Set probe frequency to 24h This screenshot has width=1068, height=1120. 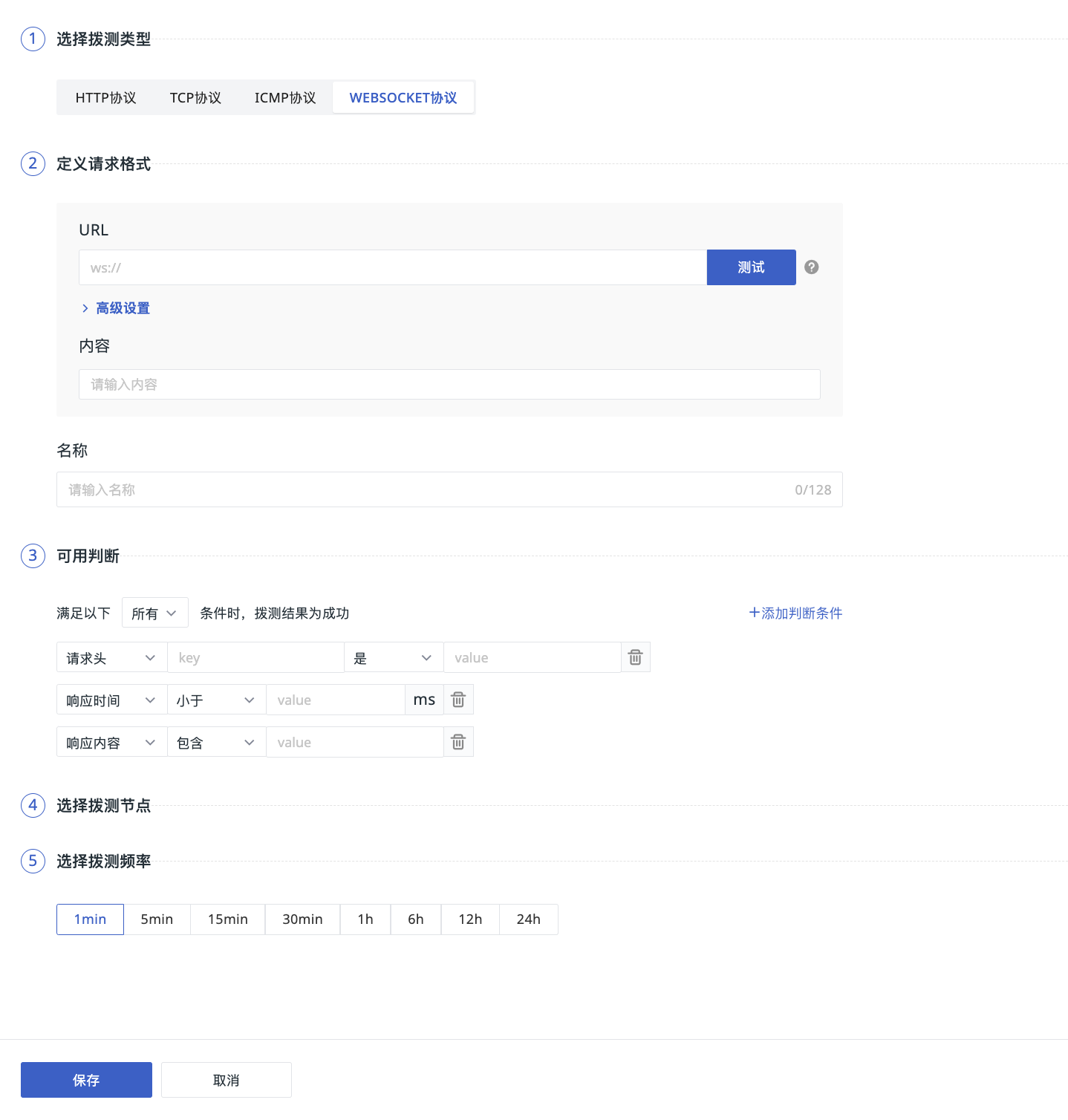click(x=528, y=919)
